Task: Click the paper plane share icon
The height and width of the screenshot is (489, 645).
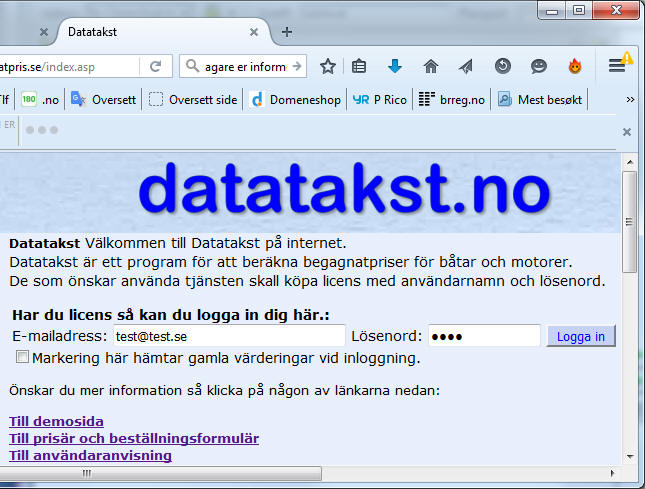Action: tap(466, 67)
